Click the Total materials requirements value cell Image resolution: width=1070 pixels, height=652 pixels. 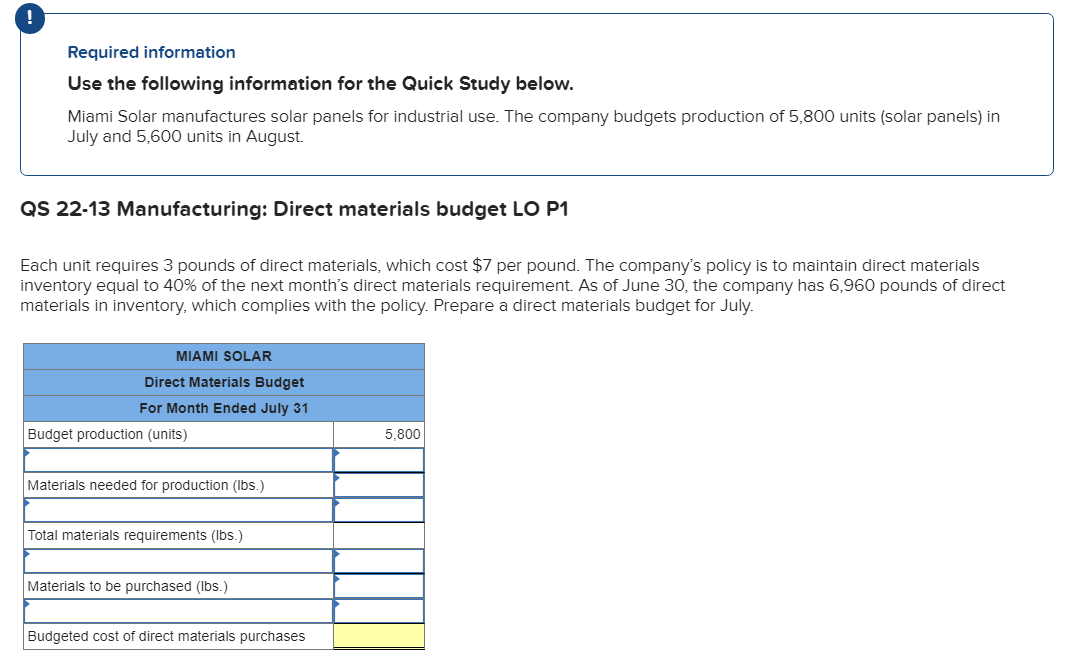pyautogui.click(x=379, y=535)
